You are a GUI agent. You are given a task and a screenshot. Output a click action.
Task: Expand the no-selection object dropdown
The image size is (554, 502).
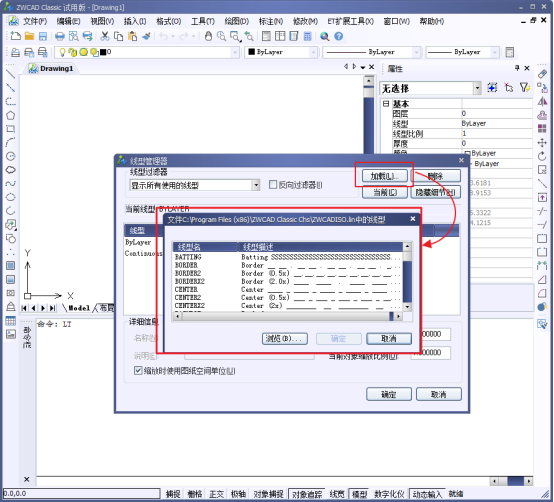coord(477,88)
